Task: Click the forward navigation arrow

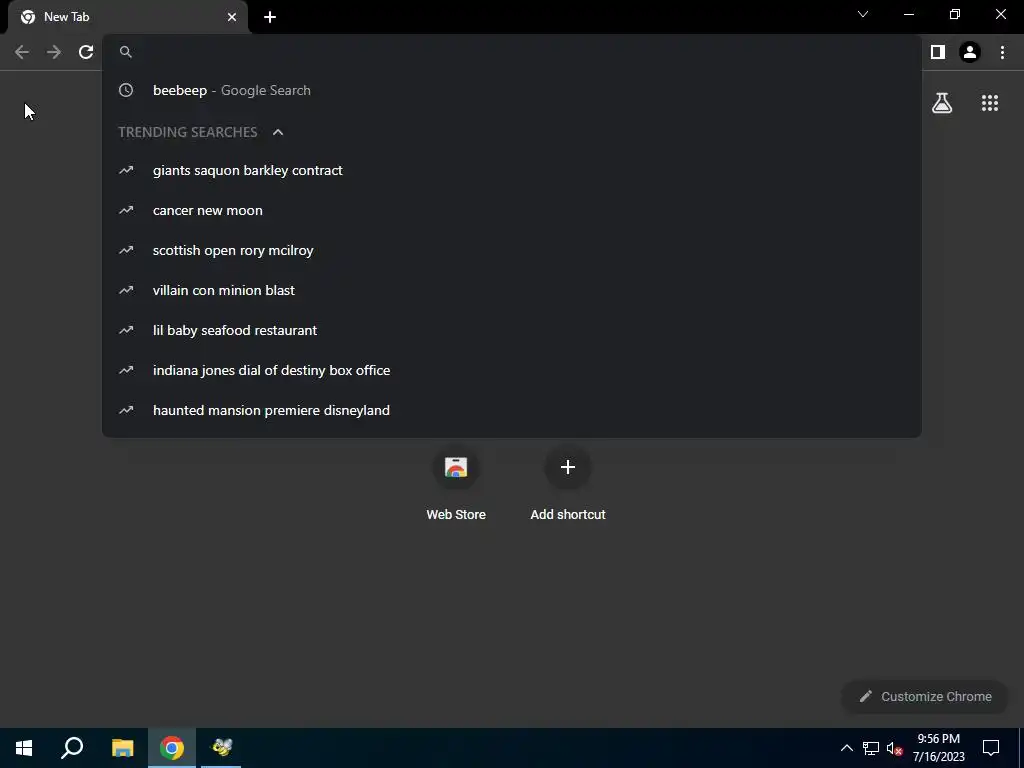Action: pos(54,52)
